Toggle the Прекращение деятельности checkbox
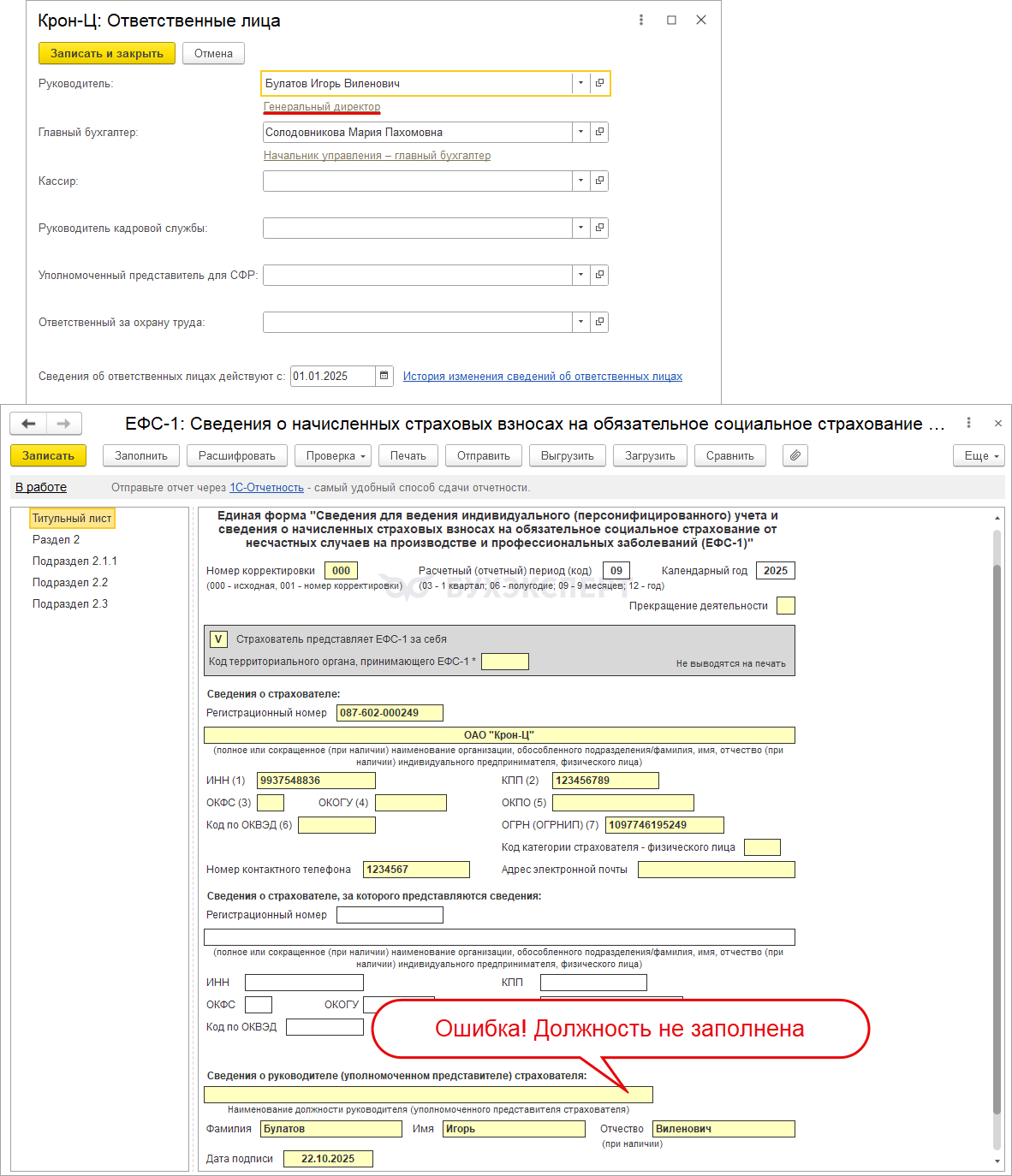The width and height of the screenshot is (1012, 1176). 785,606
